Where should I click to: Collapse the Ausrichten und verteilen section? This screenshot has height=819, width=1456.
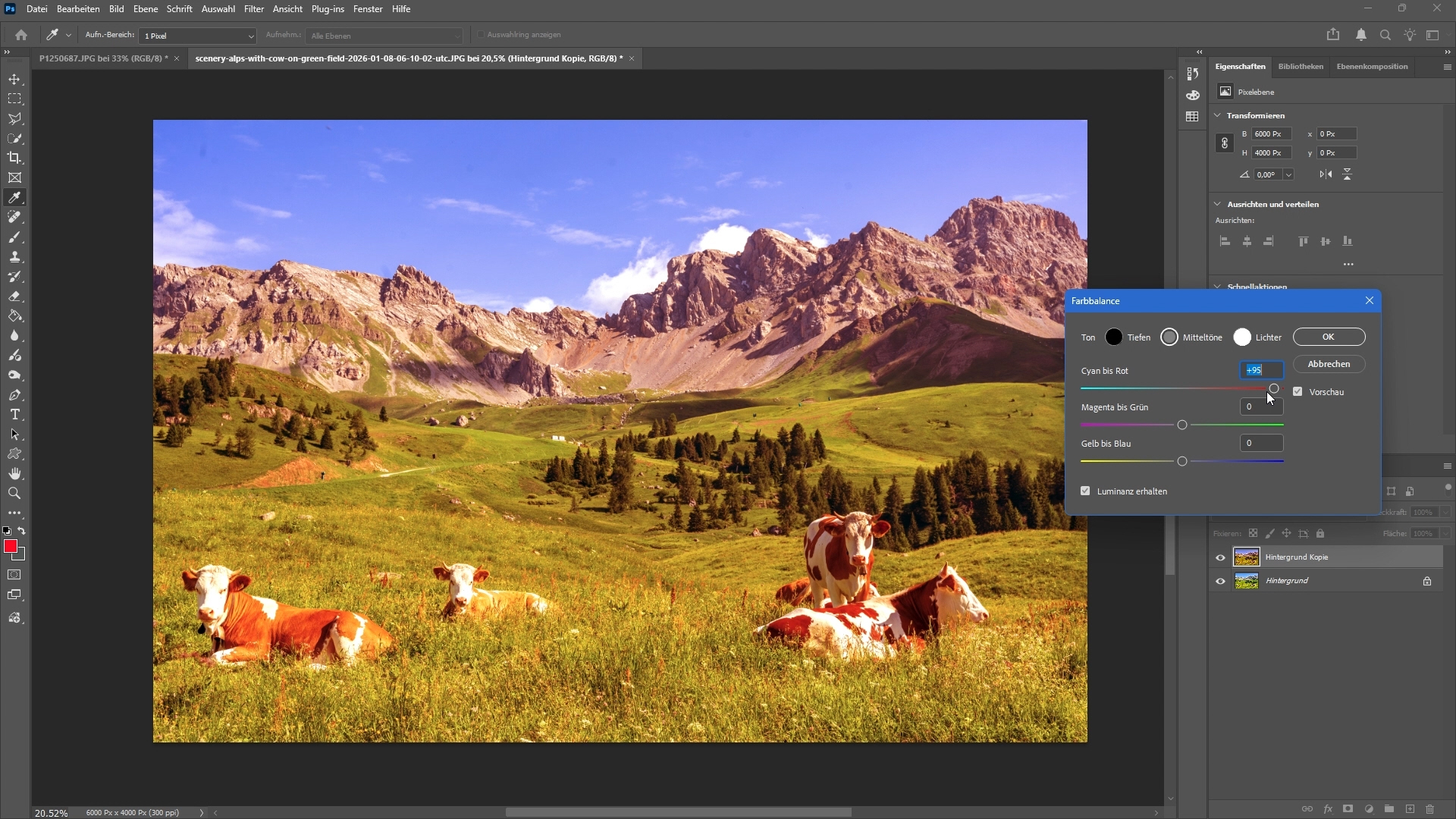(1218, 204)
